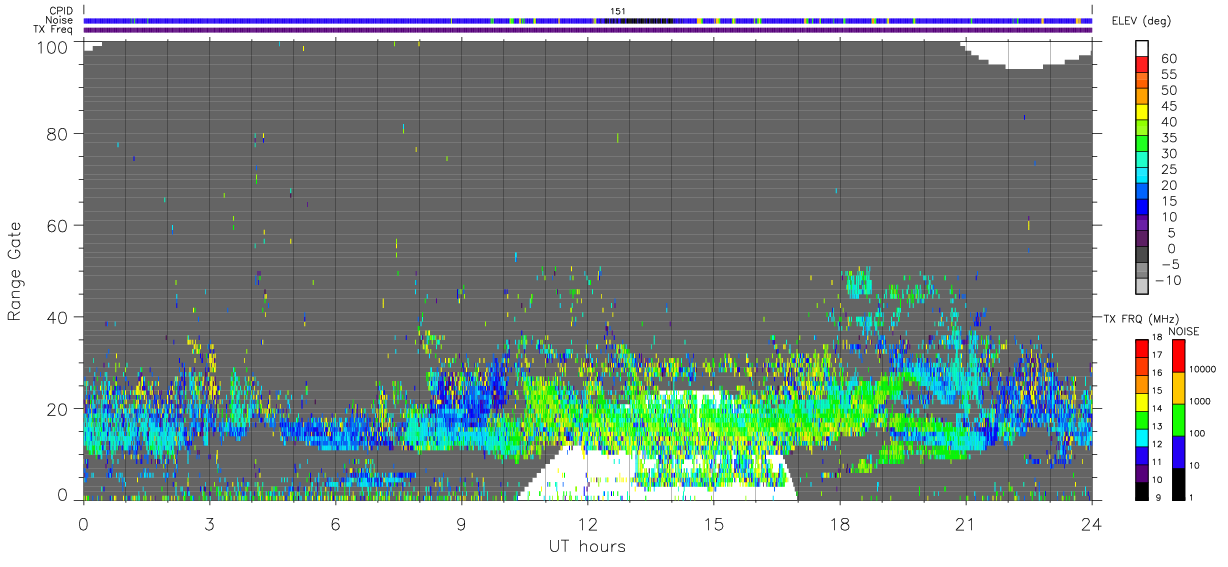Click the ELEV swatch between 10 and 15
The image size is (1228, 567).
click(1142, 209)
